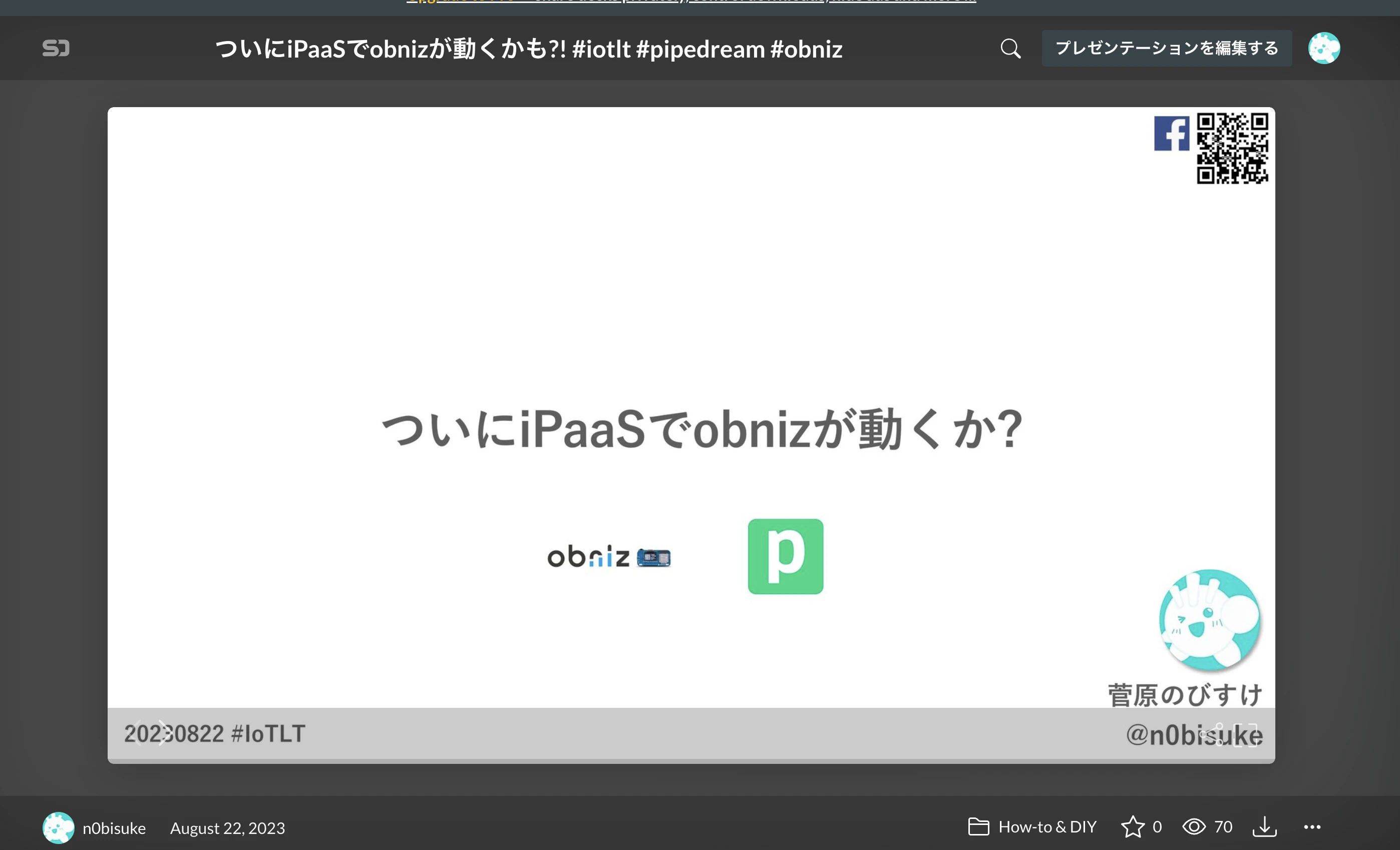Image resolution: width=1400 pixels, height=850 pixels.
Task: Click プレゼンテーションを編集する button
Action: coord(1167,48)
